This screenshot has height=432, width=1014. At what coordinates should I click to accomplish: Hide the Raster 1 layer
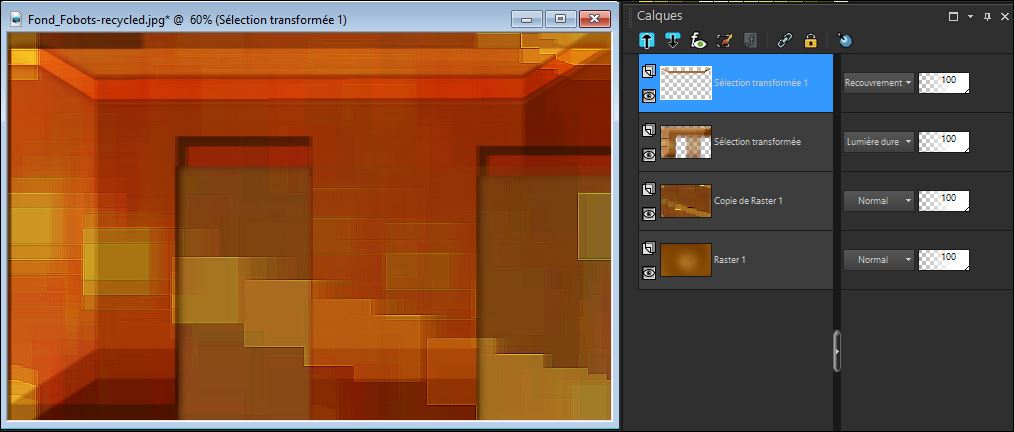pyautogui.click(x=649, y=273)
